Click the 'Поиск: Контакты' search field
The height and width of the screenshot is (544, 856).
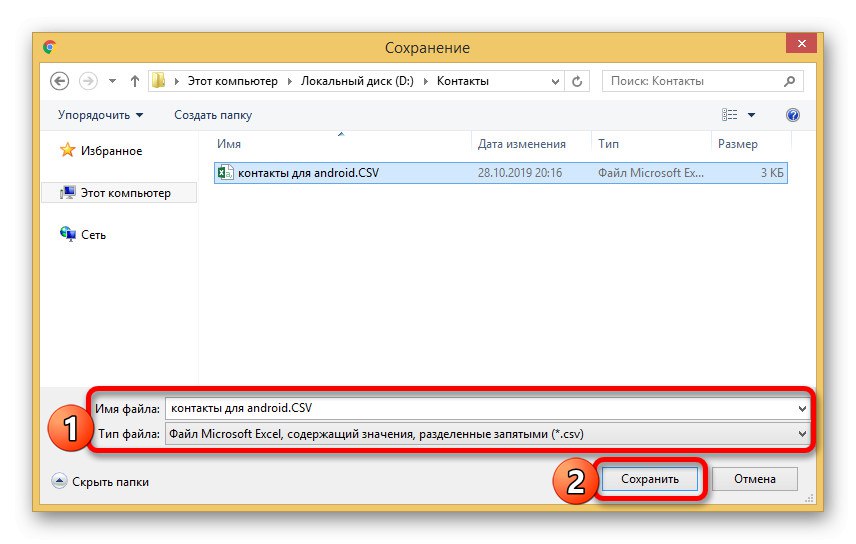(702, 81)
